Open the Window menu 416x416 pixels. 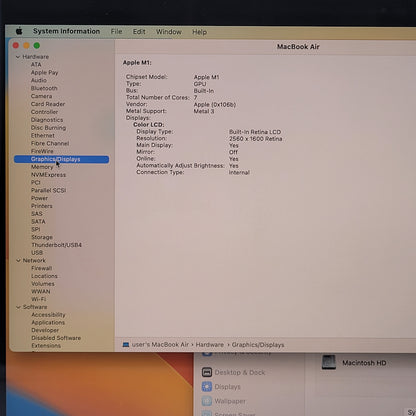[x=169, y=32]
